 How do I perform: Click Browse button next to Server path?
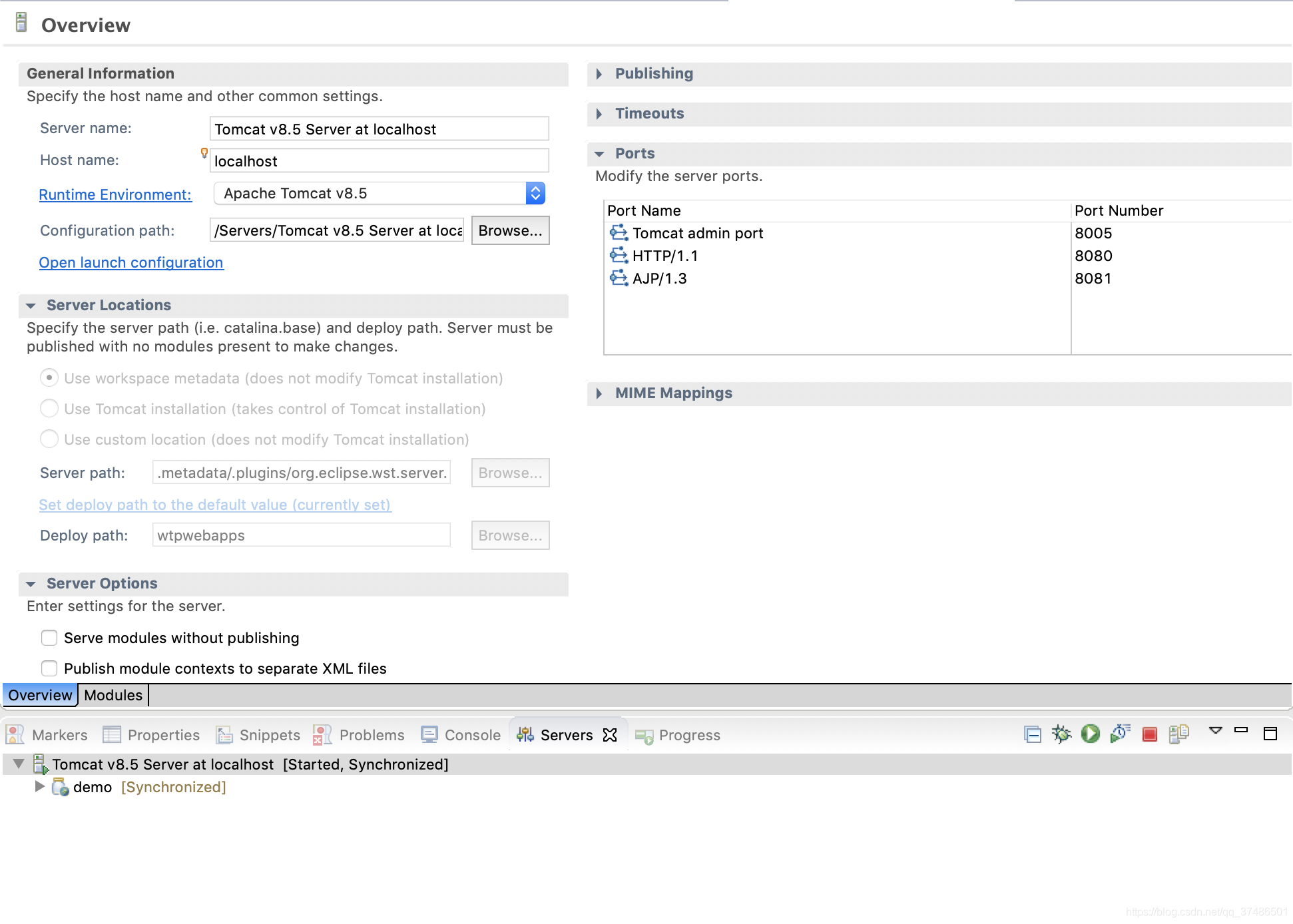pyautogui.click(x=511, y=473)
